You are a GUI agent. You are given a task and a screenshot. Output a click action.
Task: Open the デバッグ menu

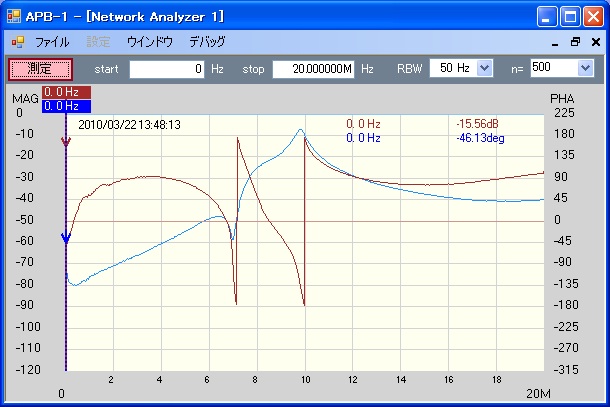(207, 42)
